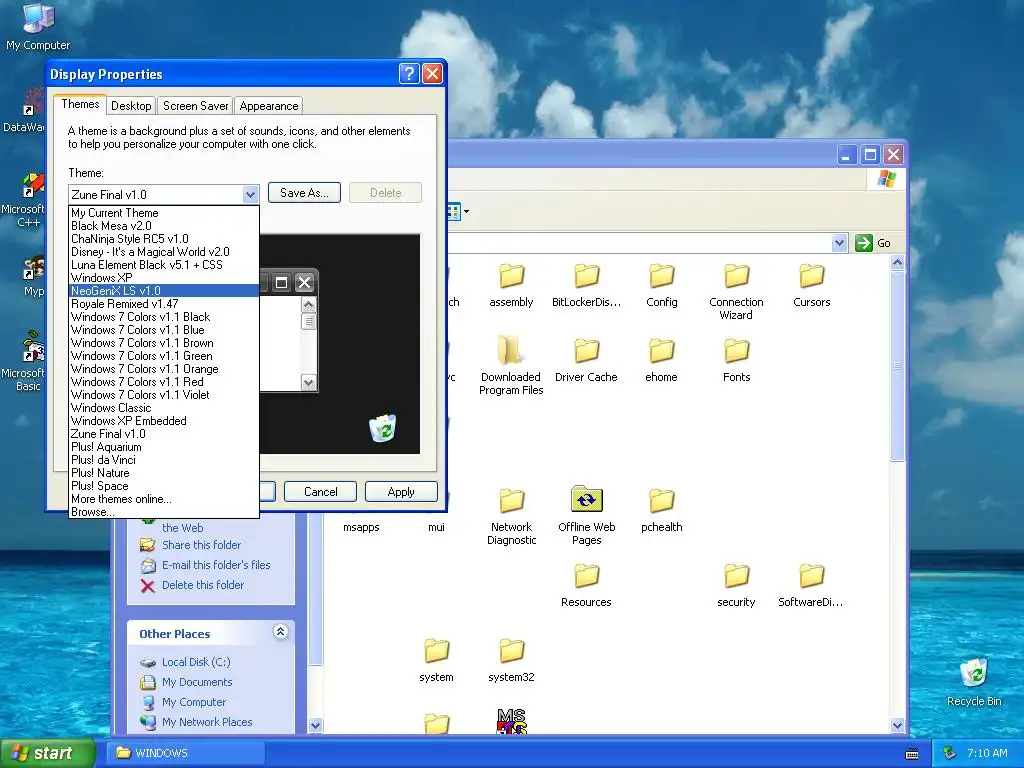Collapse the Other Places panel
This screenshot has height=768, width=1024.
280,632
